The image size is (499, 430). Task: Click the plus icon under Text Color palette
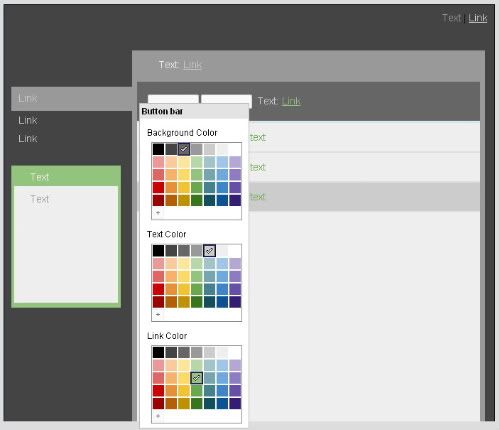pyautogui.click(x=158, y=314)
